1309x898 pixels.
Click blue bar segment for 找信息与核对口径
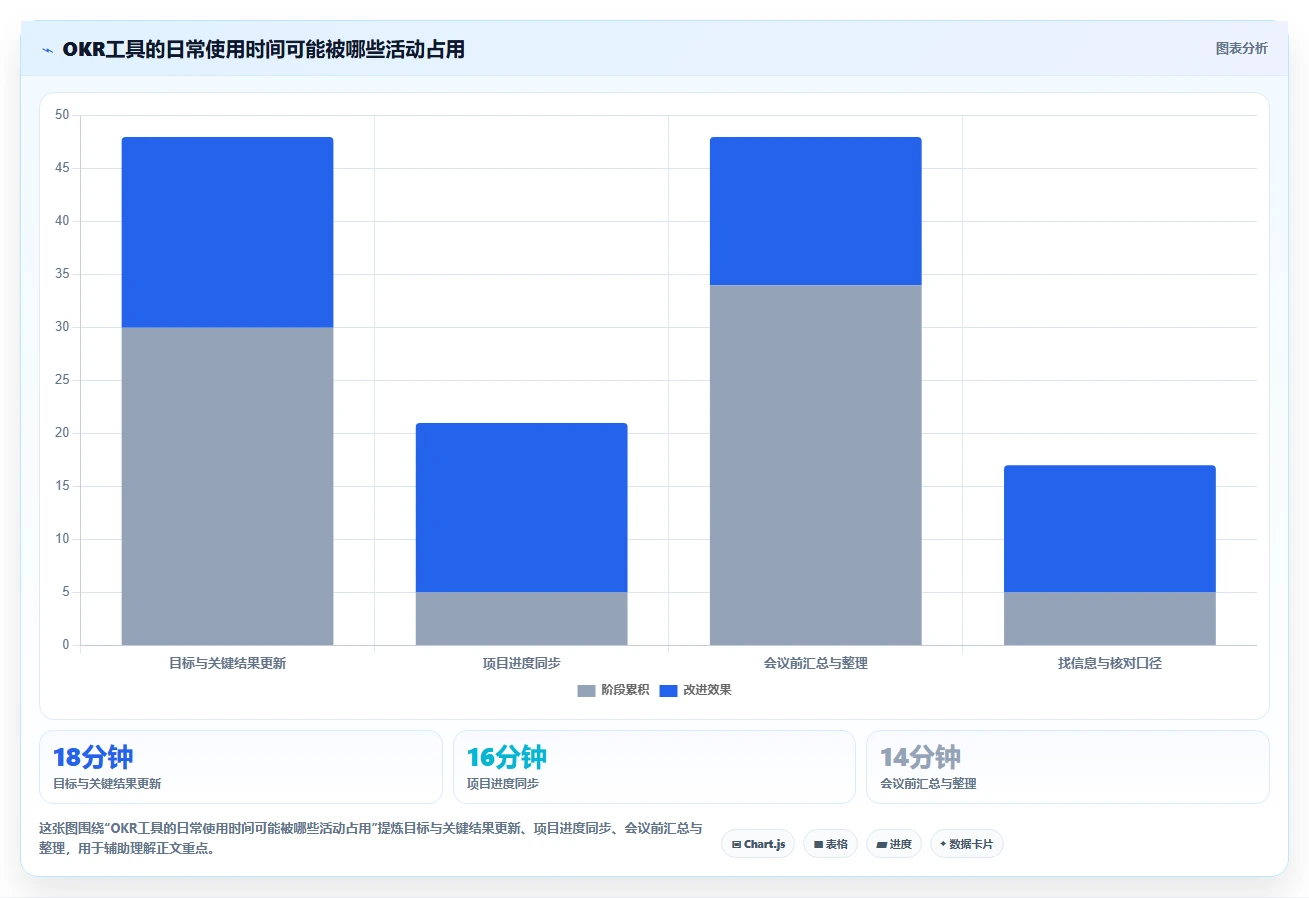pyautogui.click(x=1109, y=528)
